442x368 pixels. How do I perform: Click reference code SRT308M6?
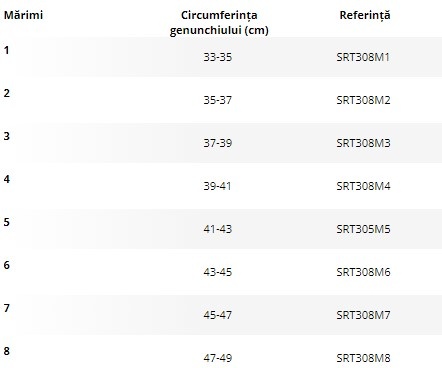tap(363, 272)
